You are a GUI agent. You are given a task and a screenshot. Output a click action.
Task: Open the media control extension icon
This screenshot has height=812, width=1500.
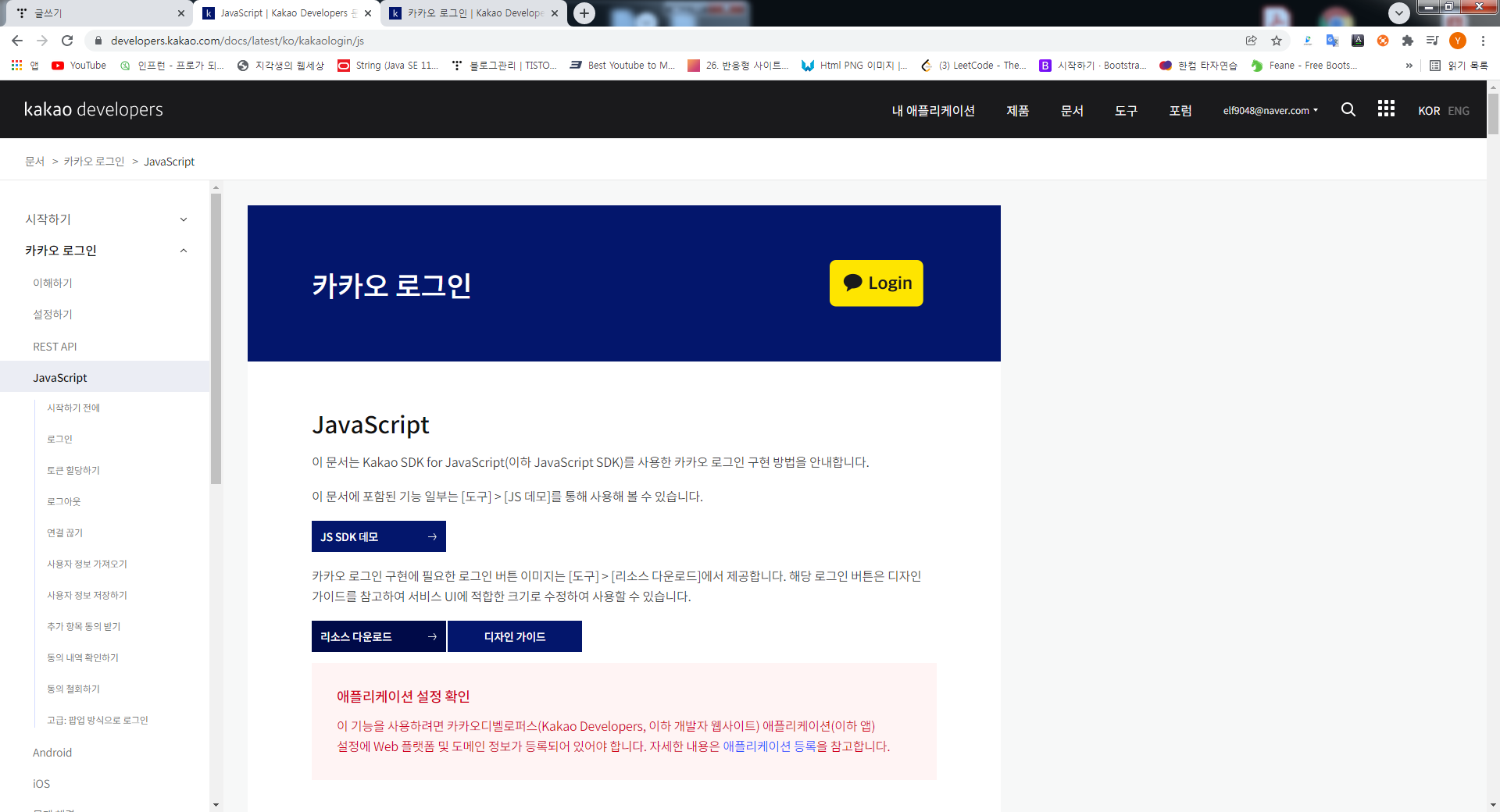click(1433, 41)
